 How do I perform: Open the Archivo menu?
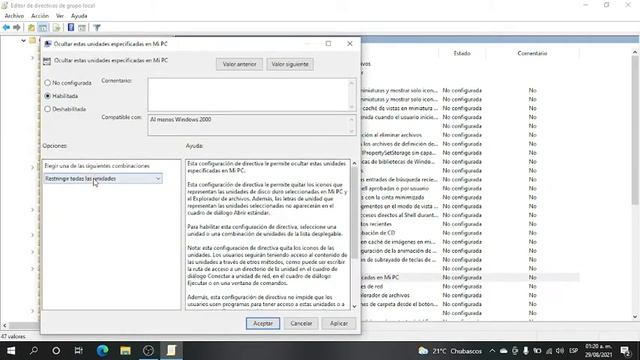[14, 16]
